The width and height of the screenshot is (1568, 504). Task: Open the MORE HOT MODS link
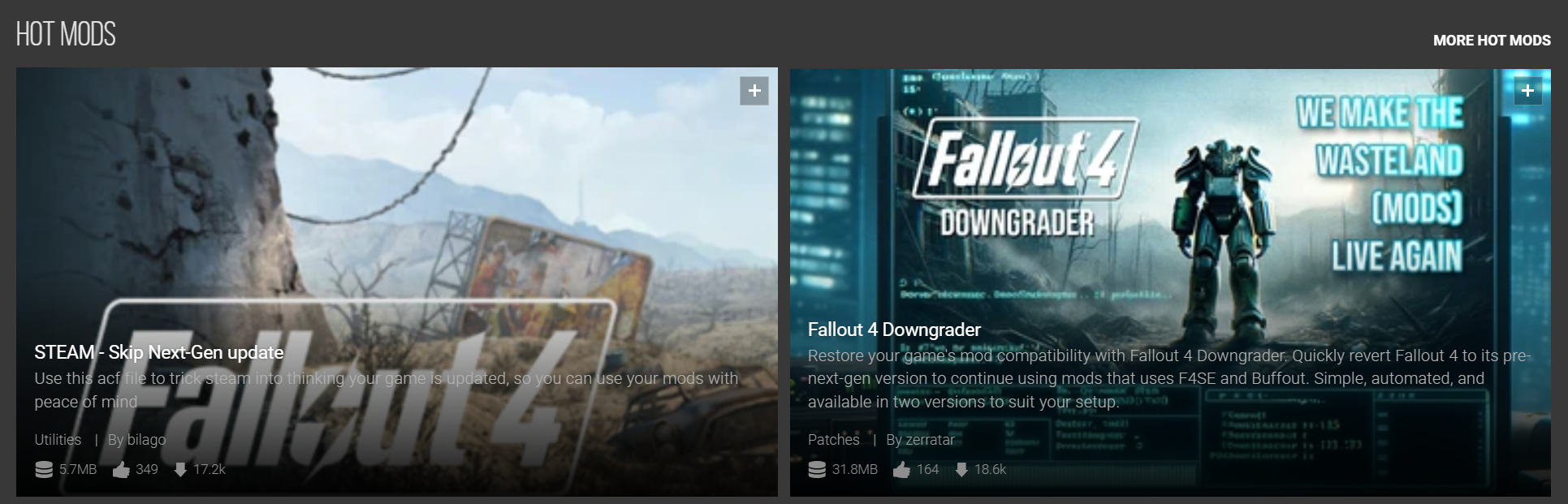(1492, 41)
